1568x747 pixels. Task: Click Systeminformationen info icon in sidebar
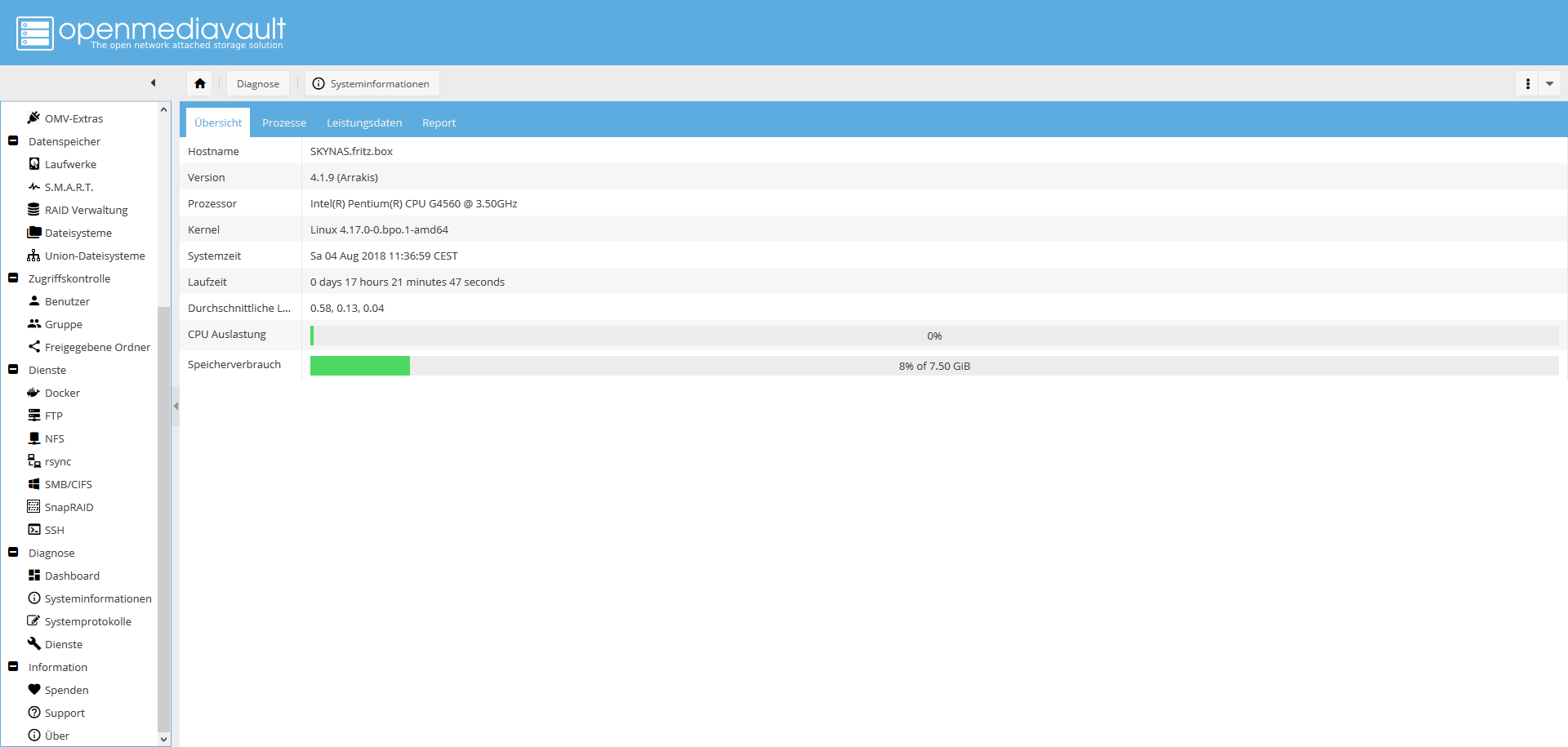[x=33, y=598]
